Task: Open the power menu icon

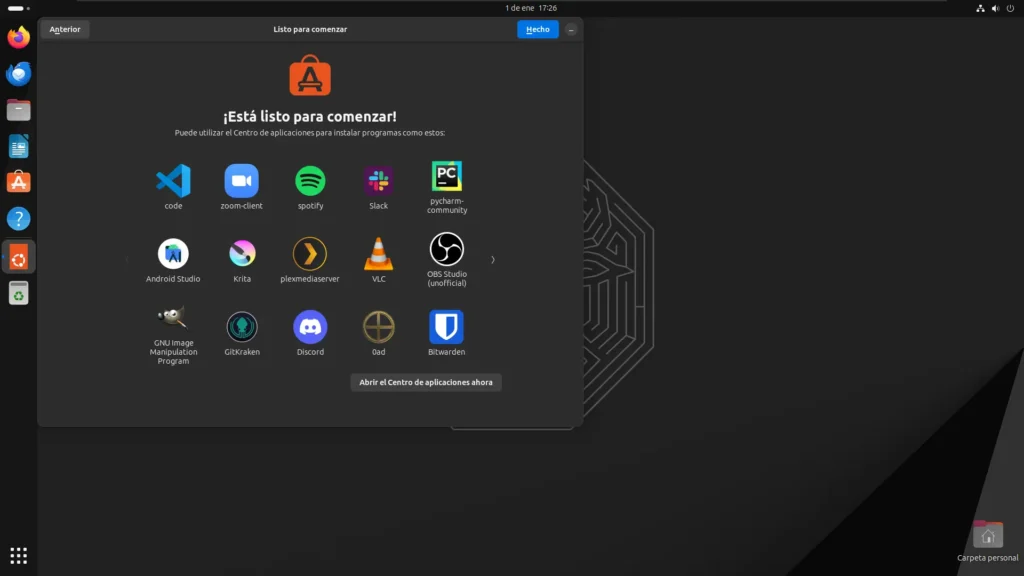Action: click(1010, 8)
